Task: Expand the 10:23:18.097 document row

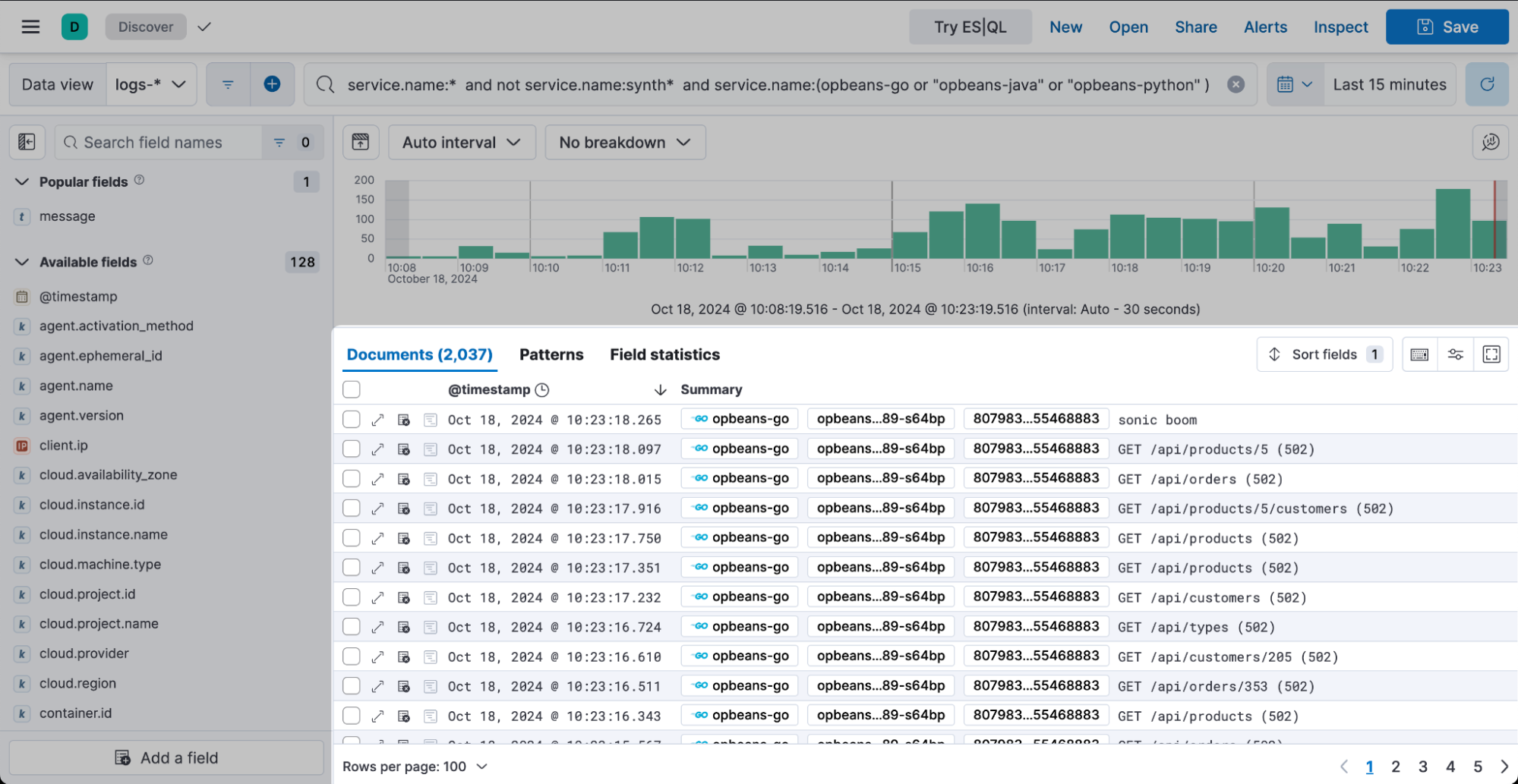Action: (x=377, y=449)
